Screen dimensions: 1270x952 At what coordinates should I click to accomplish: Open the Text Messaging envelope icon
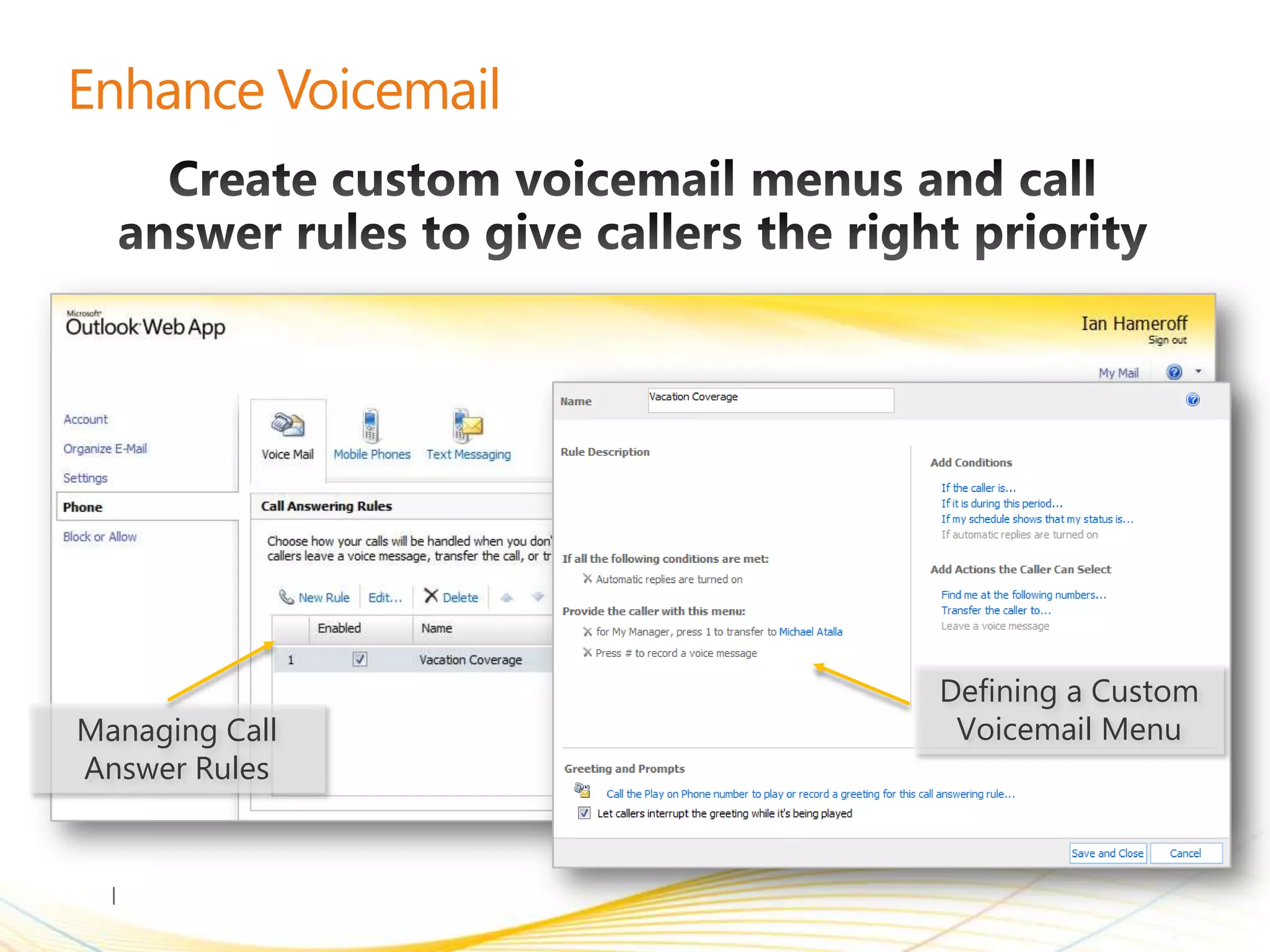click(x=468, y=426)
